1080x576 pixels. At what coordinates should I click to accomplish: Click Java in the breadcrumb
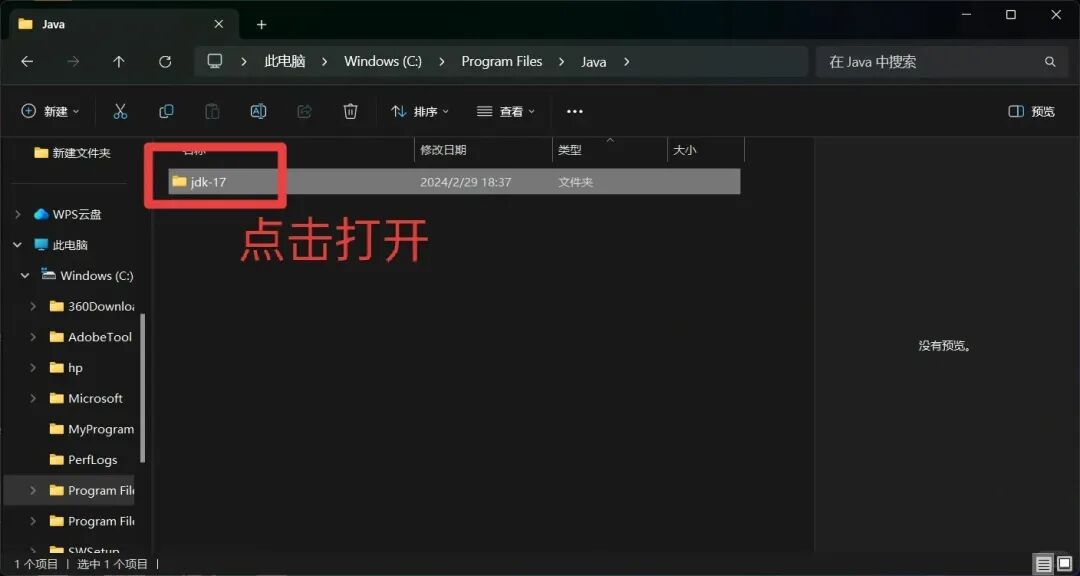tap(593, 62)
